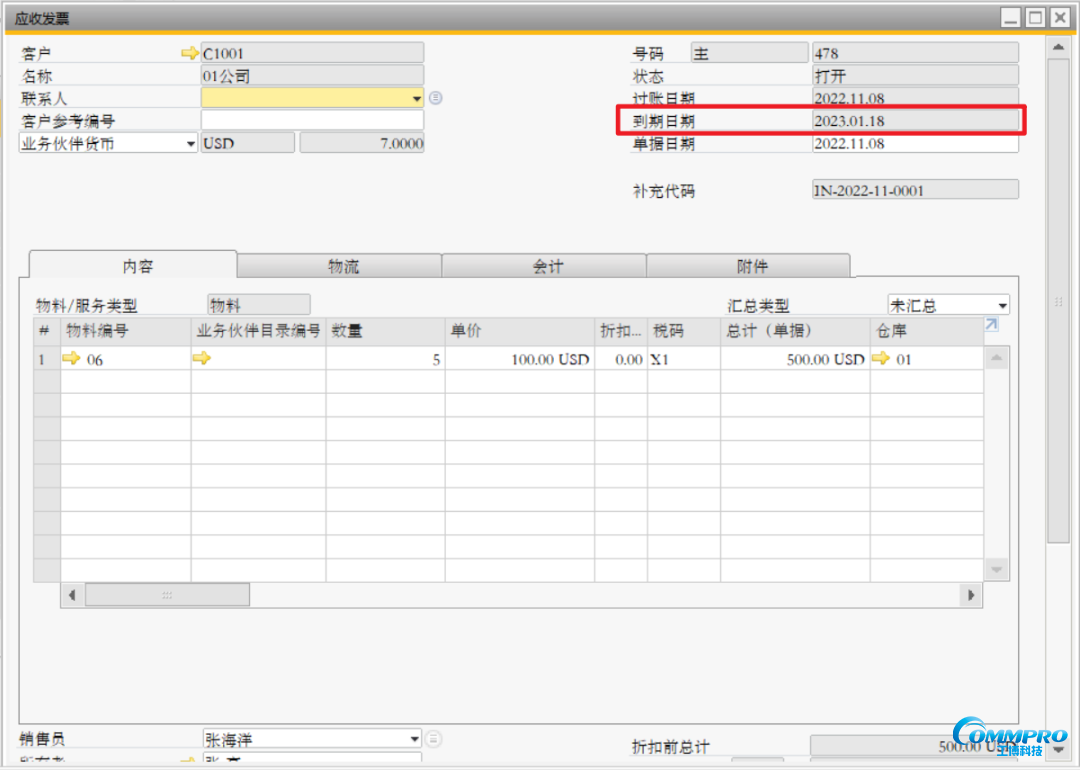Click the grid's horizontal scroll left arrow
Screen dimensions: 1080x770
point(73,595)
